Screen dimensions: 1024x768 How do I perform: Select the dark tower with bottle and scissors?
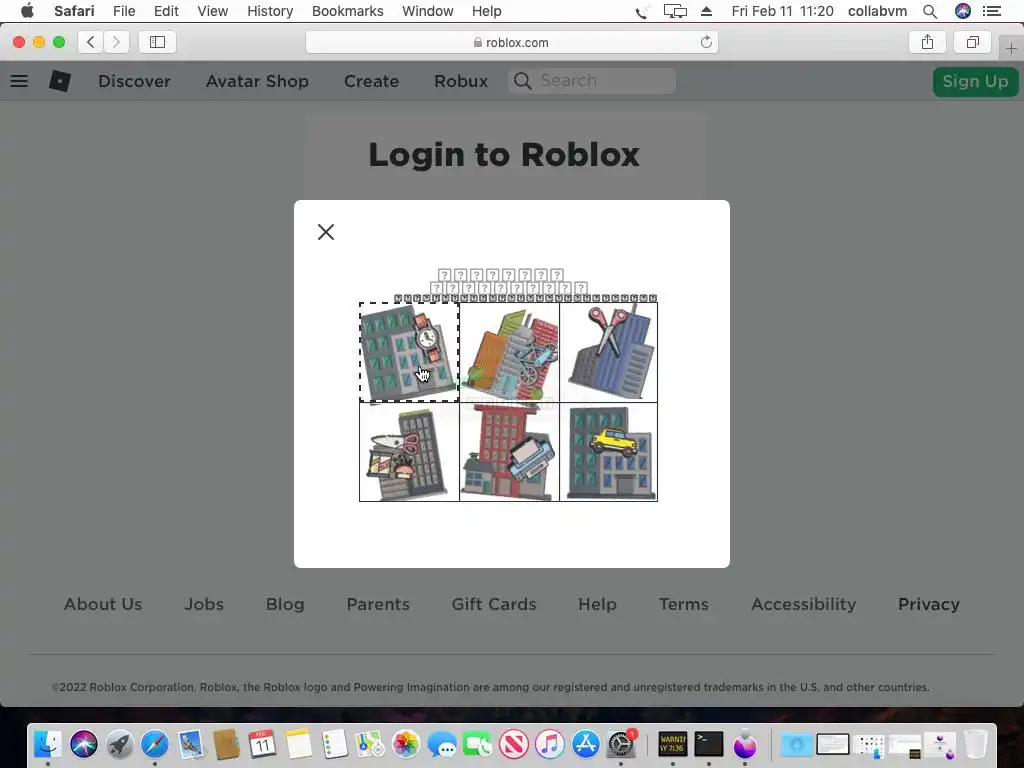click(409, 452)
